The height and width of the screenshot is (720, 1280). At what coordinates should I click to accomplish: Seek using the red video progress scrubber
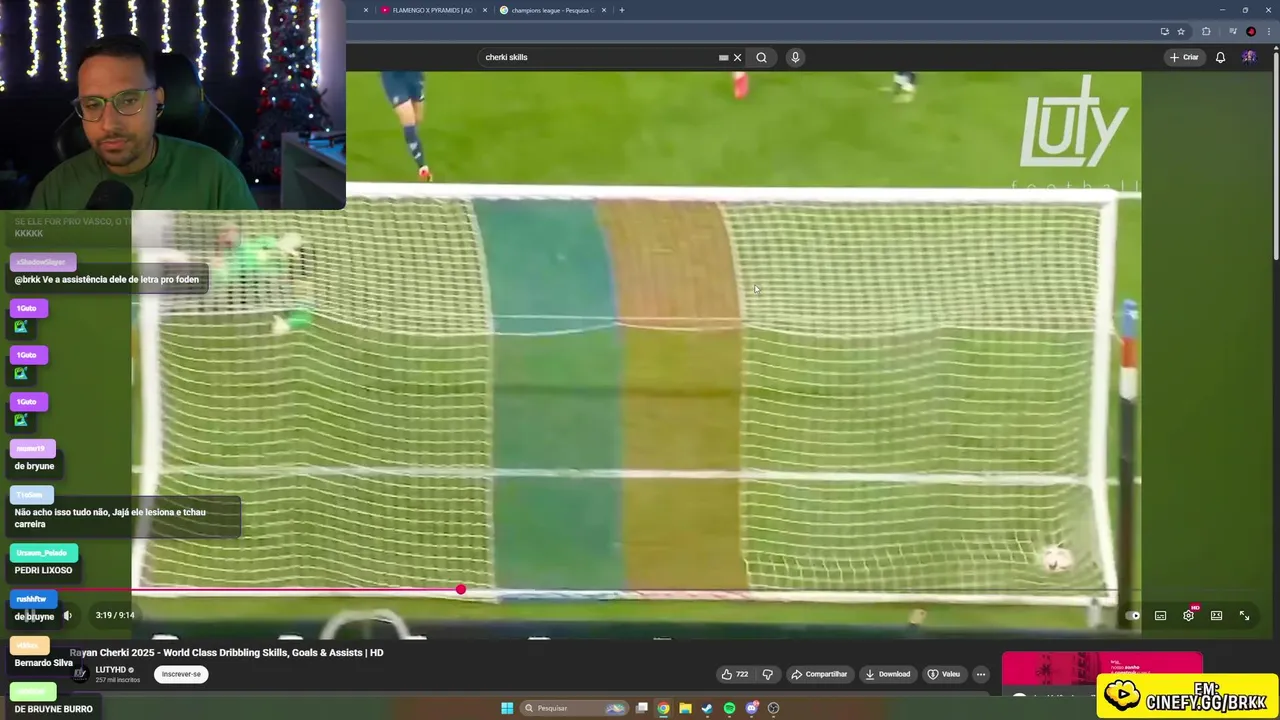(461, 590)
